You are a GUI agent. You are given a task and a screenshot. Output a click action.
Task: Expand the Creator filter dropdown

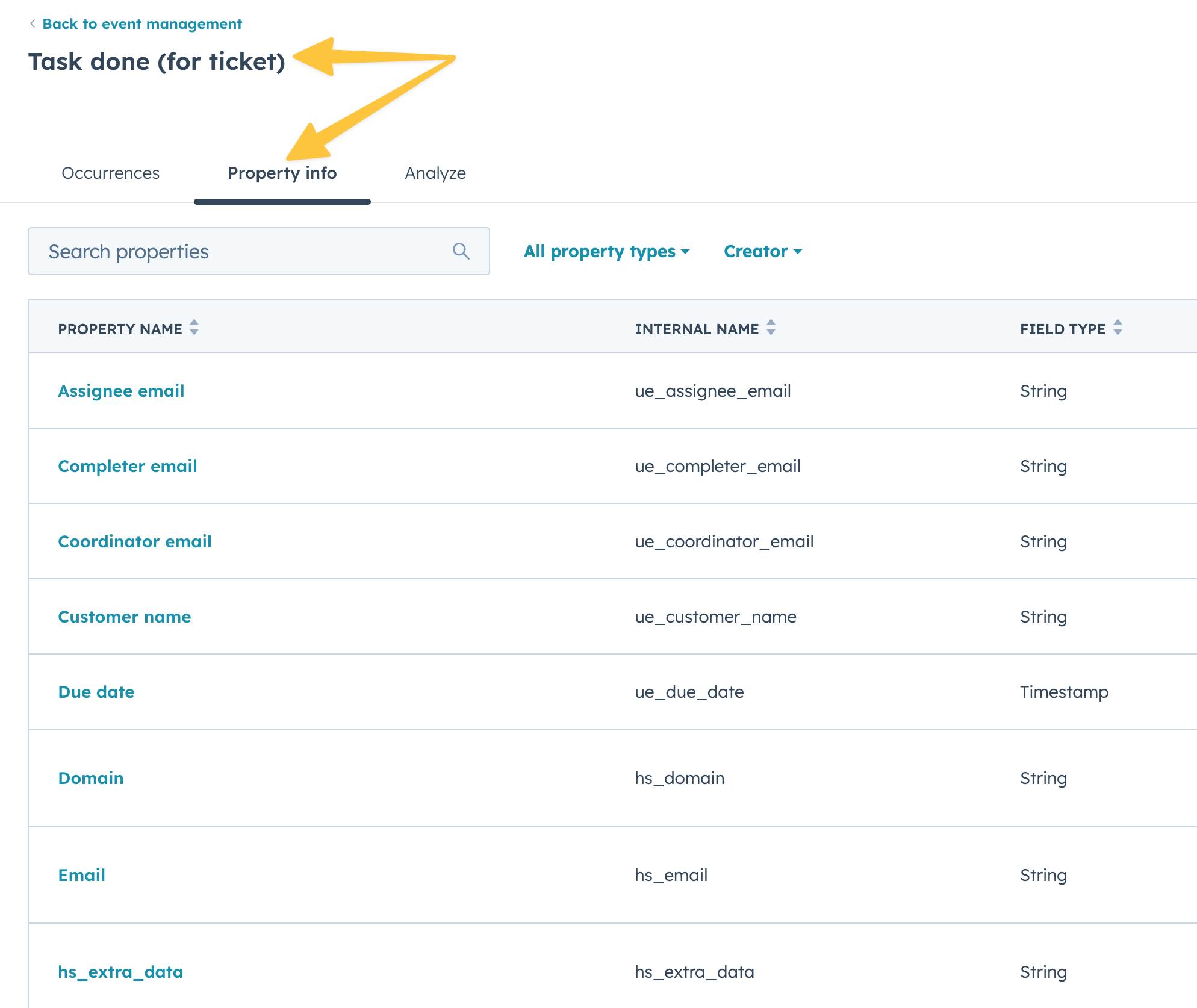[x=762, y=251]
